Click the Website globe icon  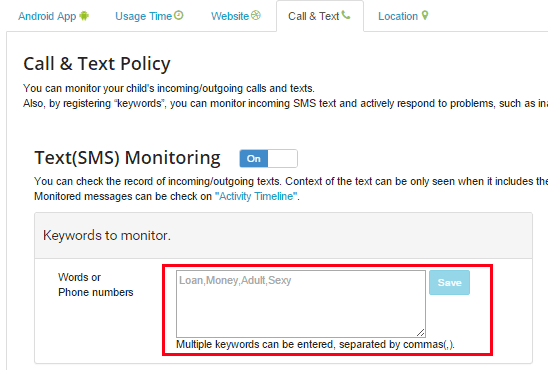(x=256, y=15)
